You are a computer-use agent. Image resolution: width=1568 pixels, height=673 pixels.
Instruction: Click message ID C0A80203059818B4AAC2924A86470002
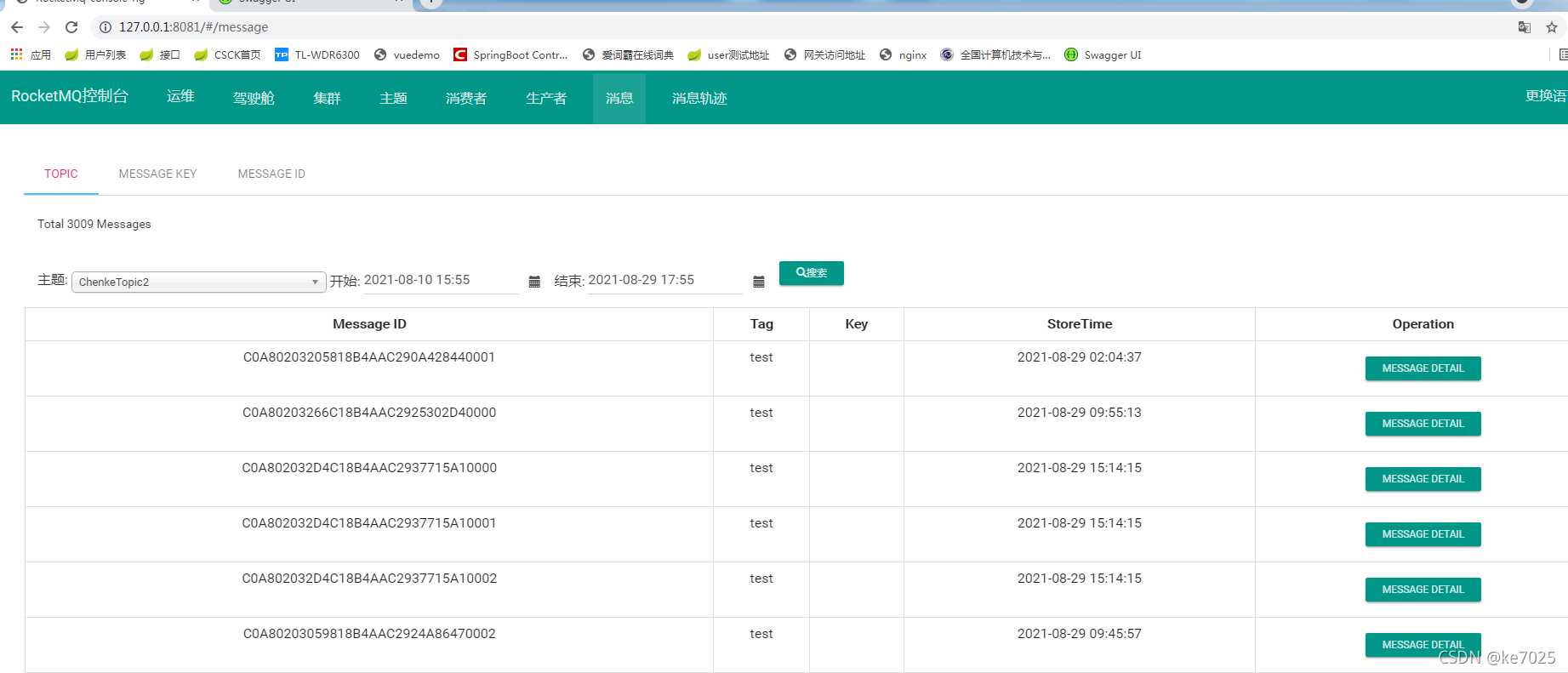(369, 634)
